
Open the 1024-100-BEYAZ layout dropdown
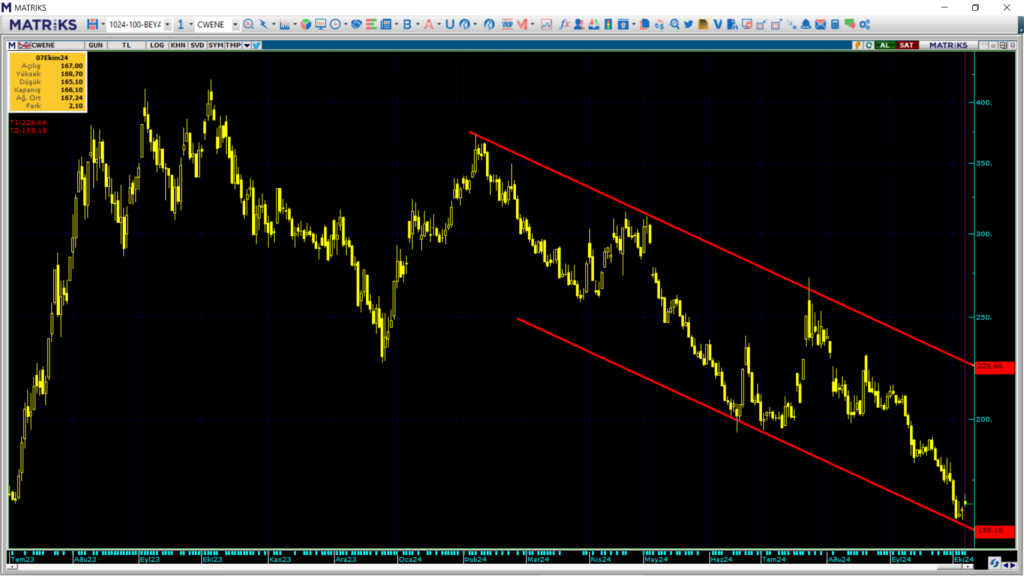pos(167,24)
